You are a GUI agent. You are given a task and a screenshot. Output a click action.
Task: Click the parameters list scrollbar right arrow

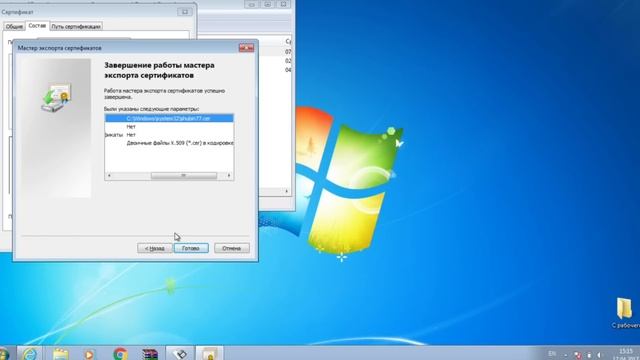click(x=229, y=176)
